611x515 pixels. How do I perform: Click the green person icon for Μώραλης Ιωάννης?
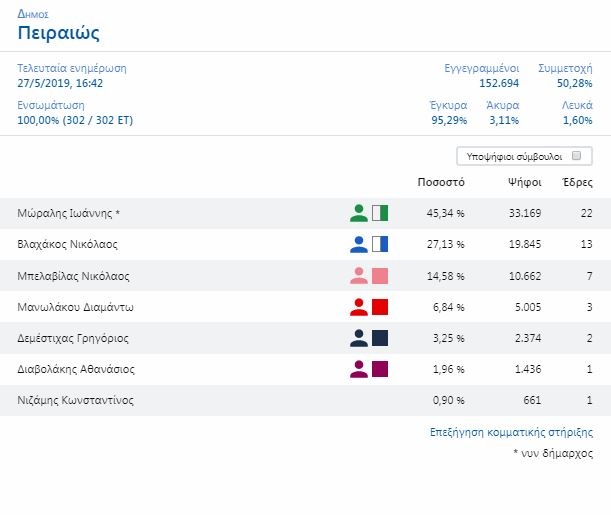tap(358, 213)
